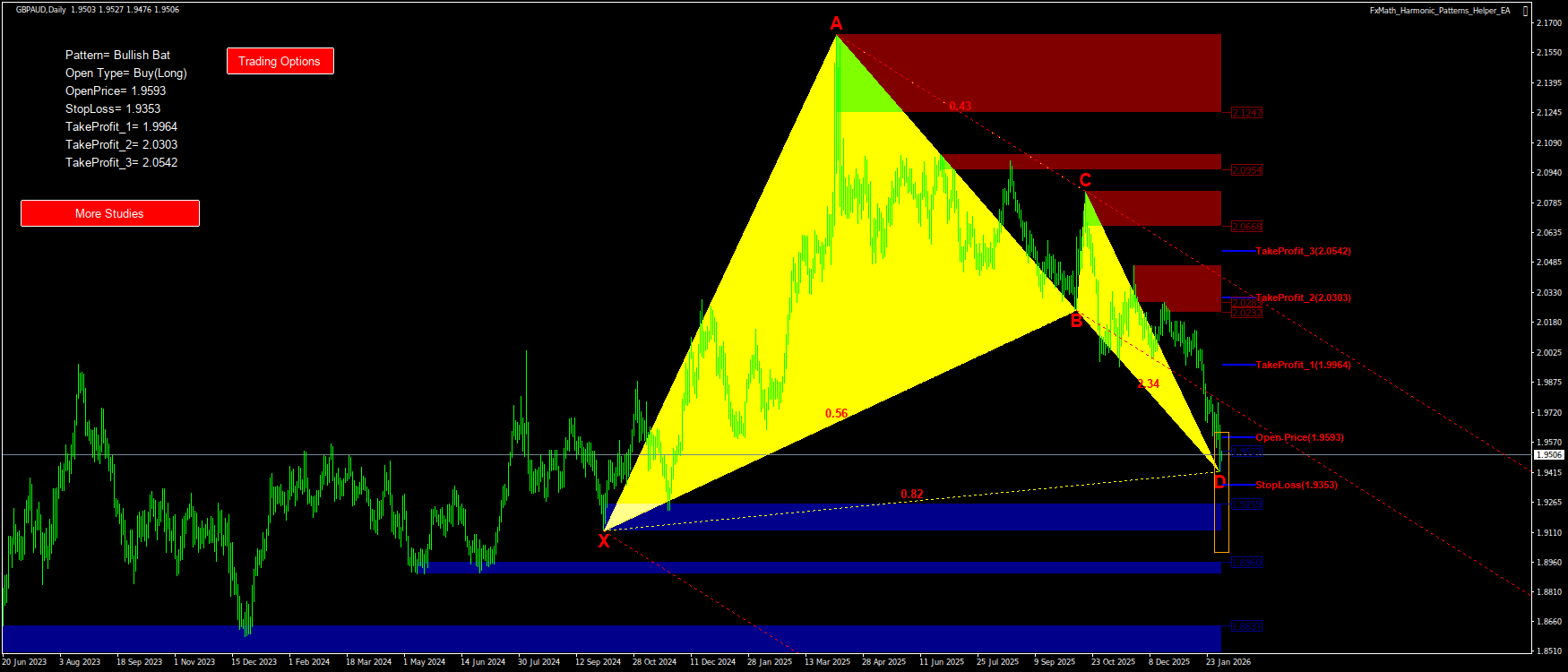Select the 2.34 ratio label
Viewport: 1568px width, 672px height.
[x=1149, y=383]
